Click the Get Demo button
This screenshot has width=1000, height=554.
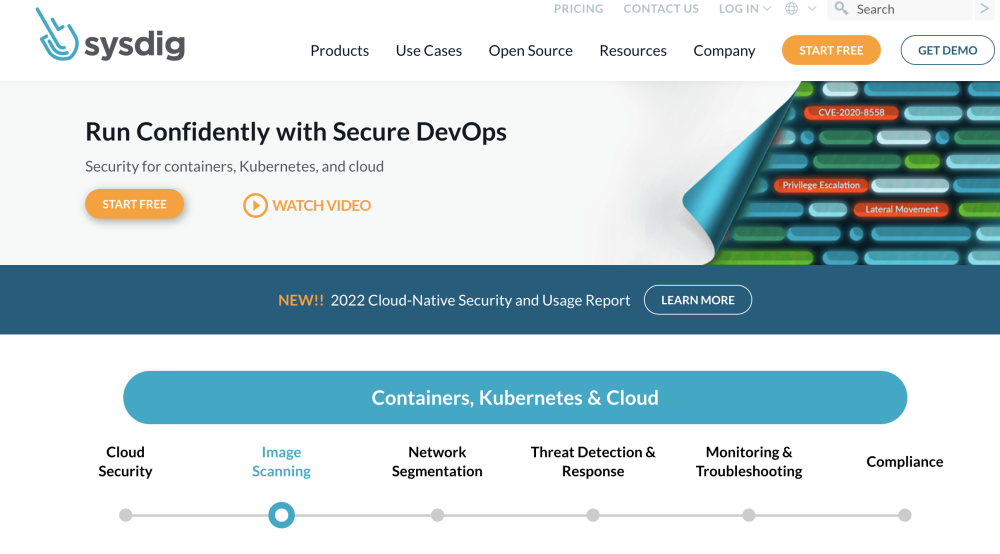click(x=947, y=50)
